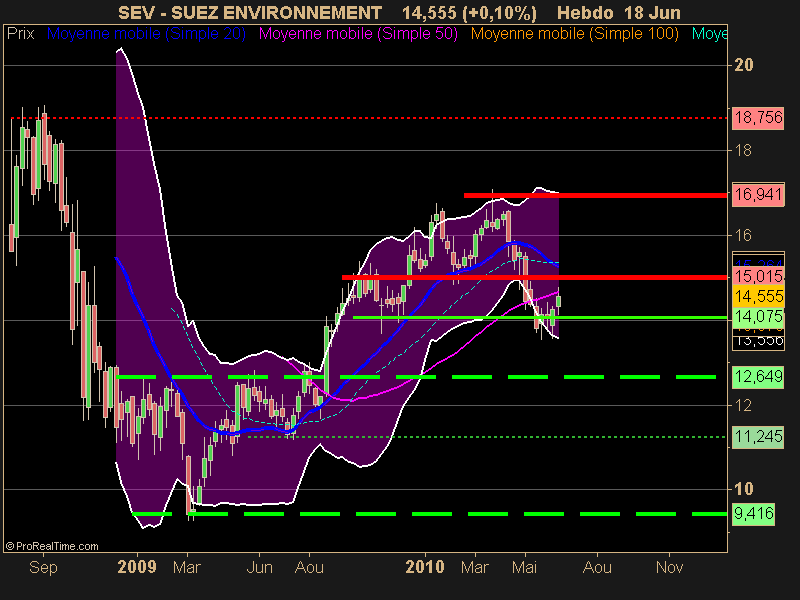Click the Sep time axis label
This screenshot has height=600, width=800.
tap(43, 567)
